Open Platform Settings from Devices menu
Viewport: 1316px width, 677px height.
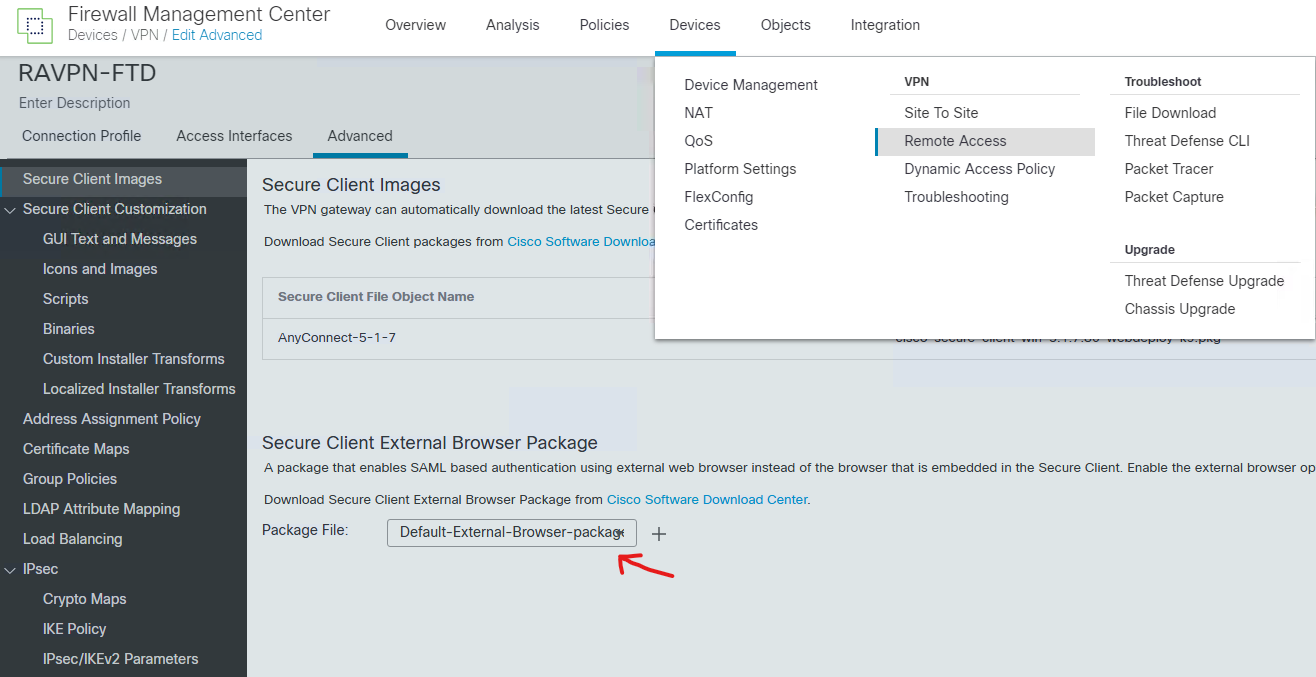pyautogui.click(x=740, y=169)
